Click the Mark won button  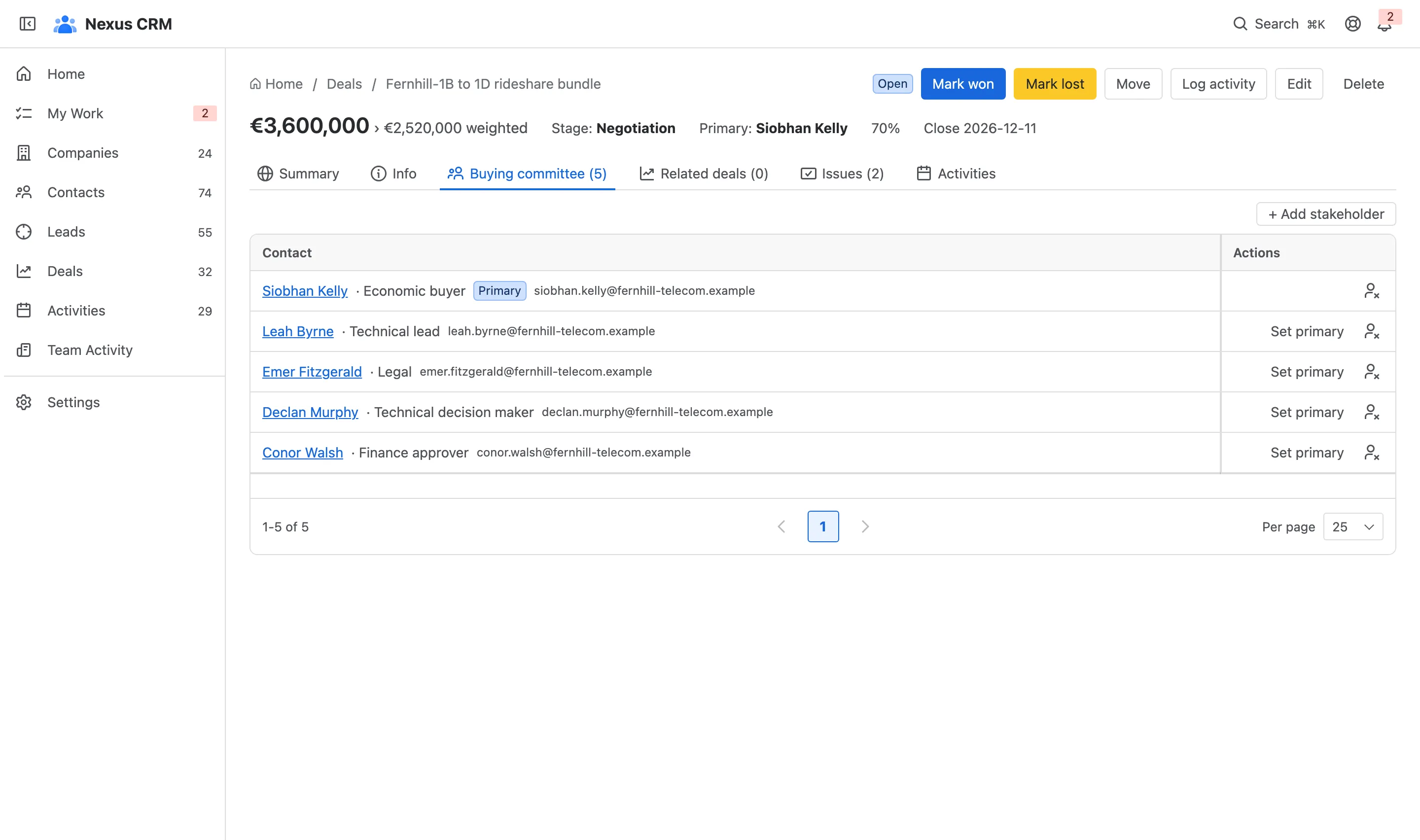963,84
